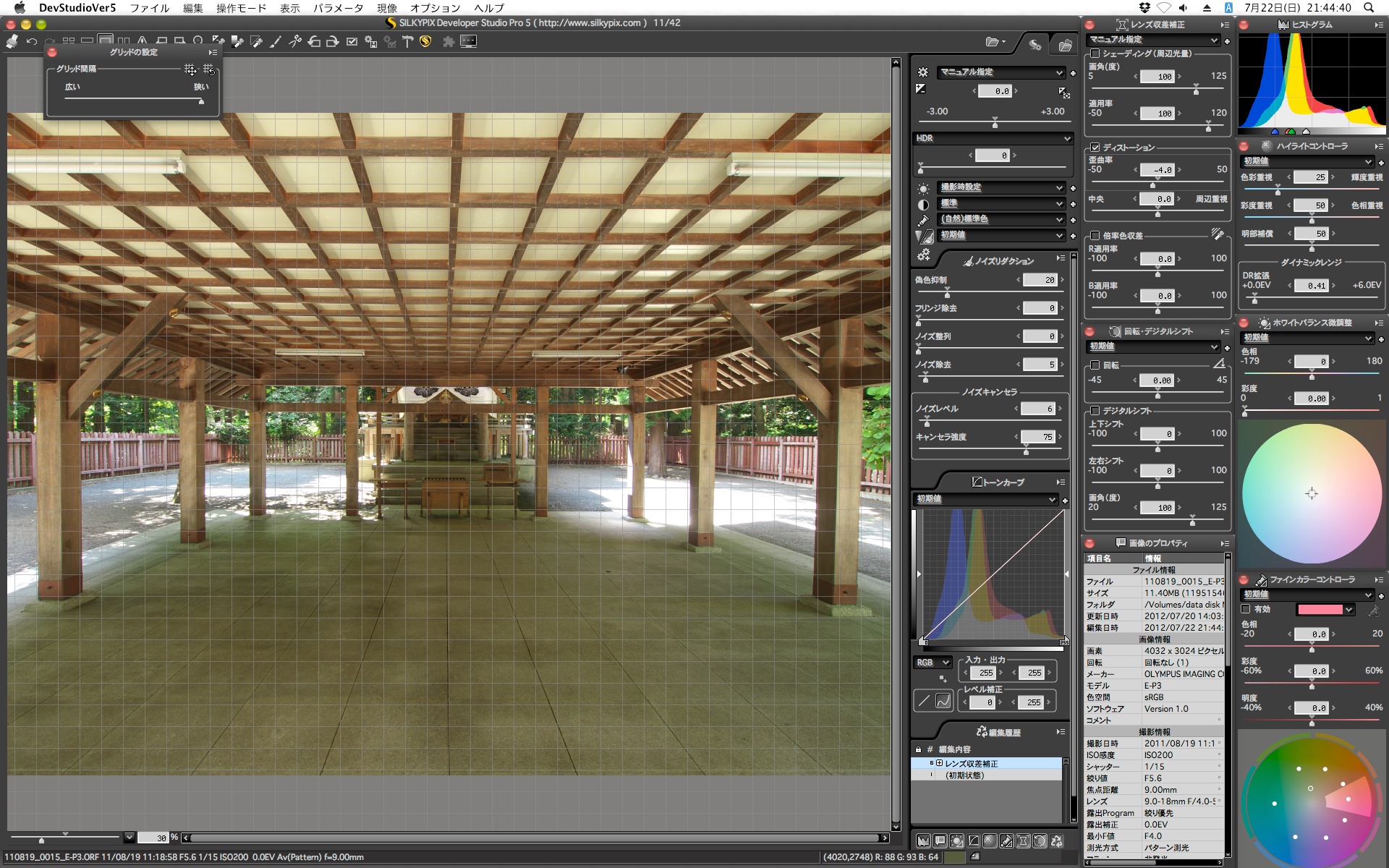Click the gold SILKYPIX coin icon
Image resolution: width=1389 pixels, height=868 pixels.
tap(425, 41)
